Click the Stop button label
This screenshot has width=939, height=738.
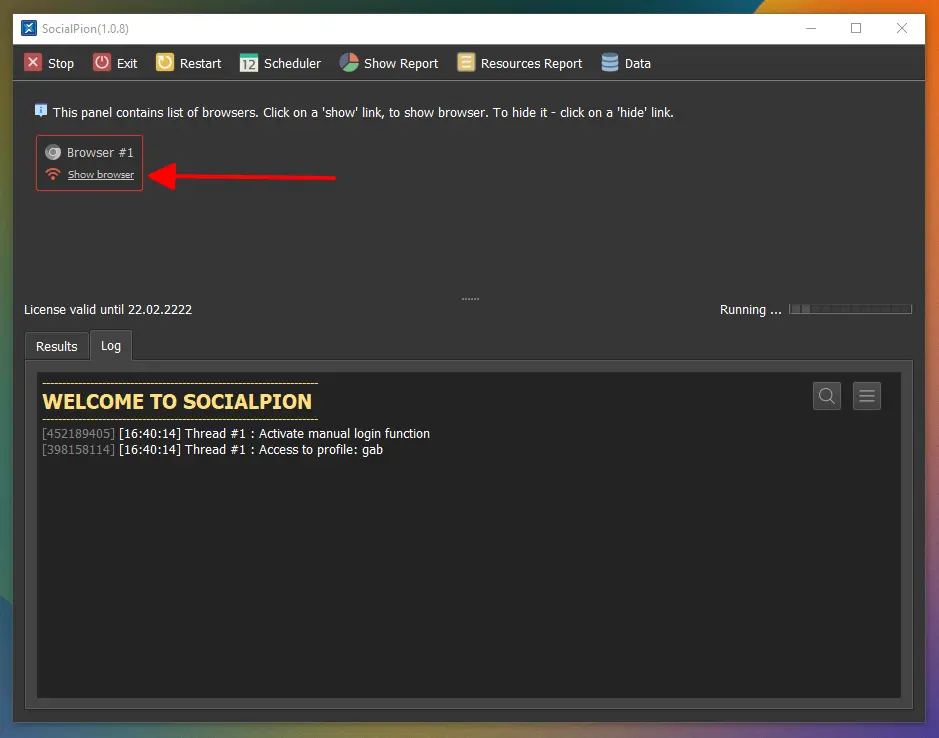pyautogui.click(x=60, y=63)
